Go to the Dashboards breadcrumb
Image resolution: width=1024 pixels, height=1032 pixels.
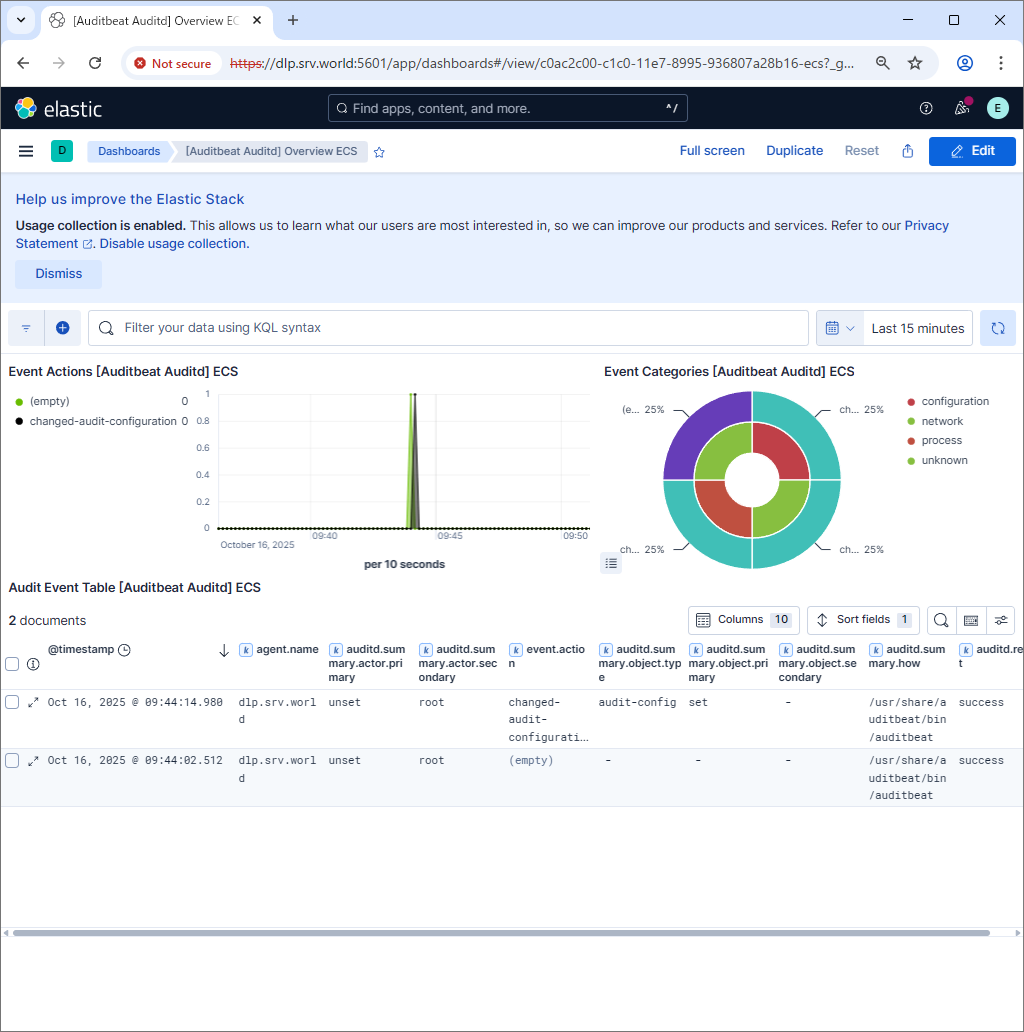tap(129, 151)
